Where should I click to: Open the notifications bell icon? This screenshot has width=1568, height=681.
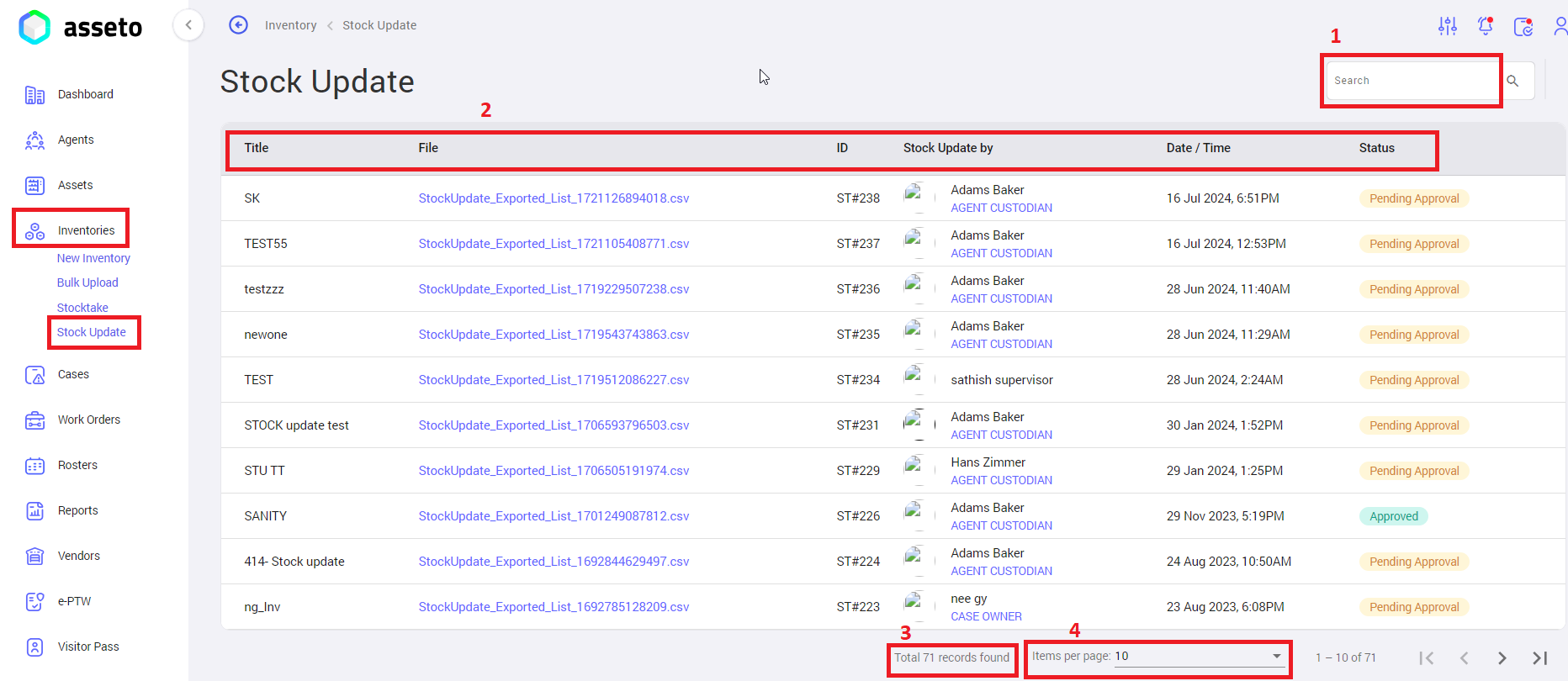pos(1486,26)
